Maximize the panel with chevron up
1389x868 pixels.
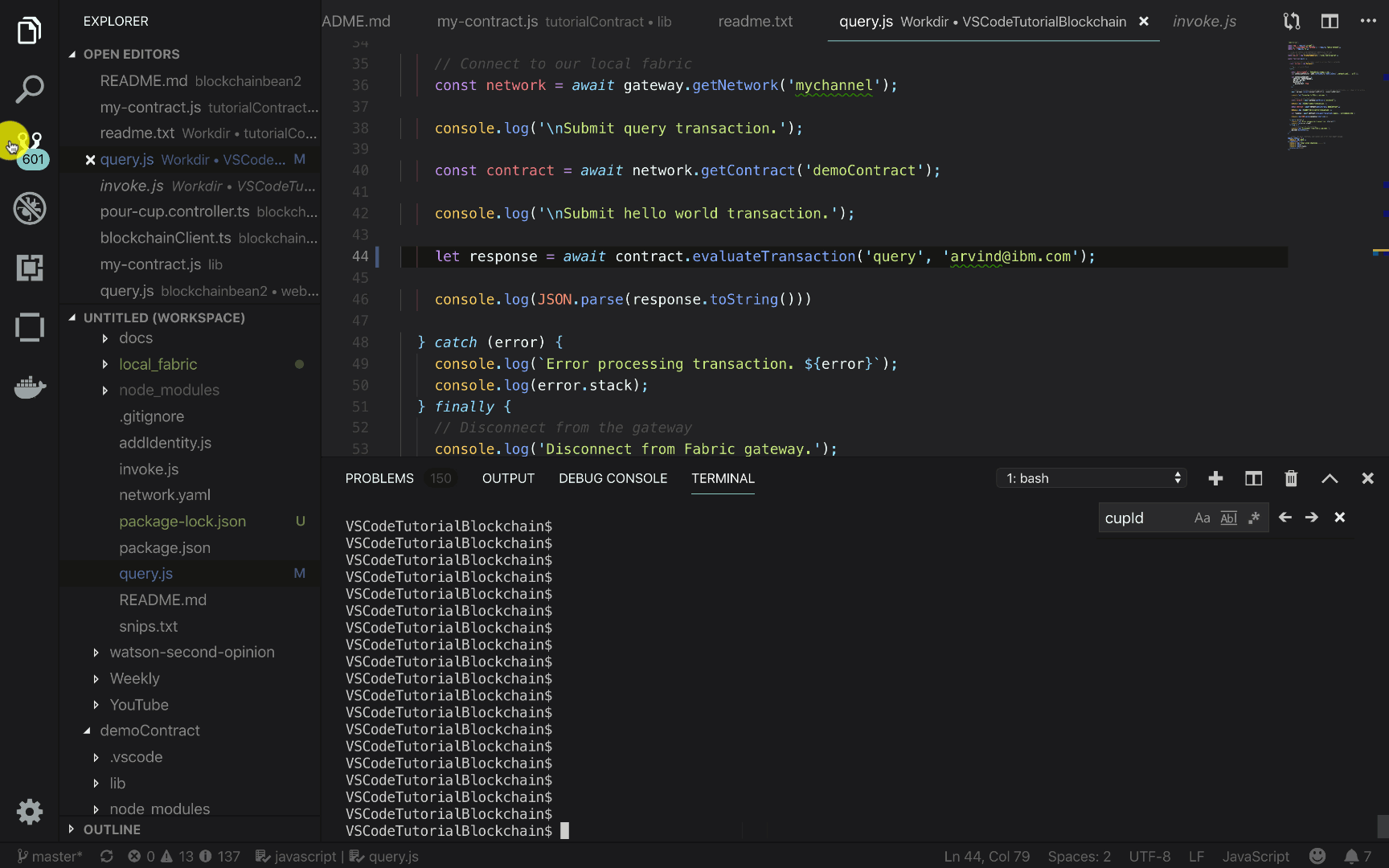(1330, 478)
